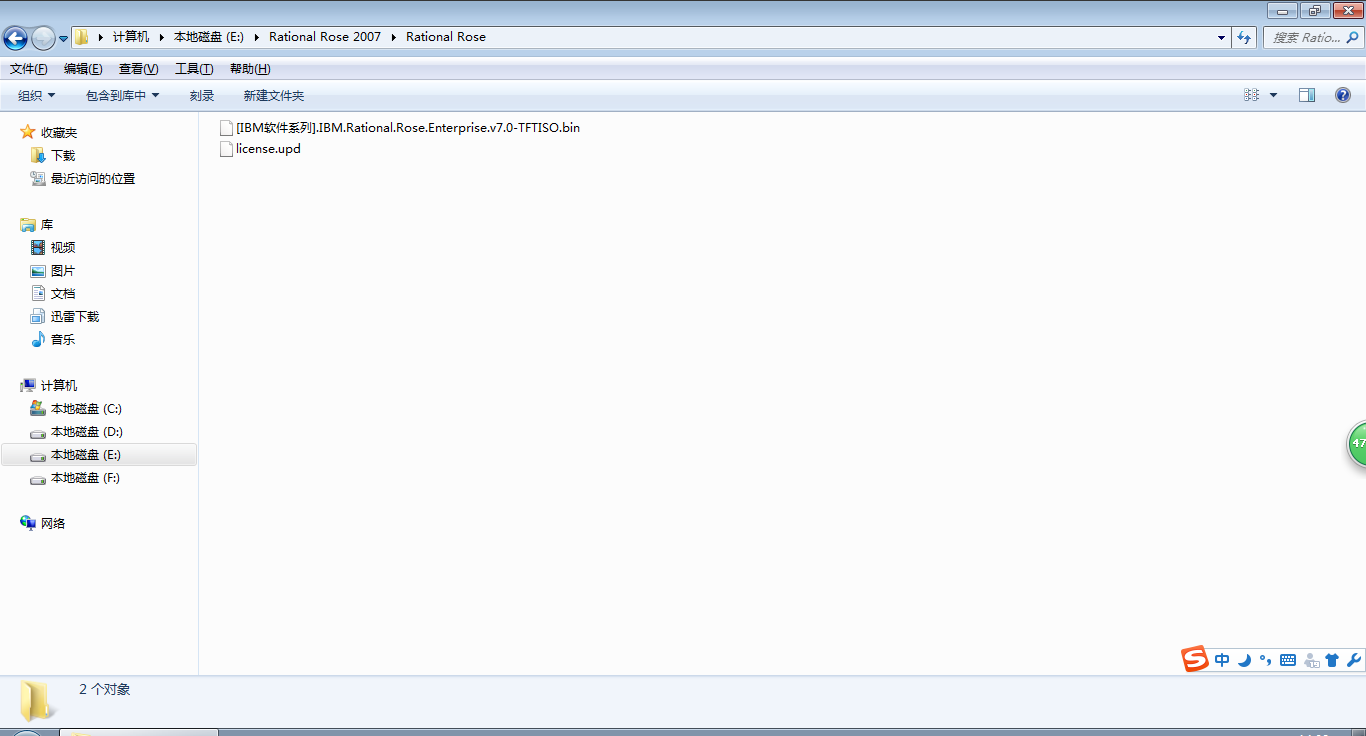1366x736 pixels.
Task: Toggle the moon half-width/full-width icon
Action: 1244,660
